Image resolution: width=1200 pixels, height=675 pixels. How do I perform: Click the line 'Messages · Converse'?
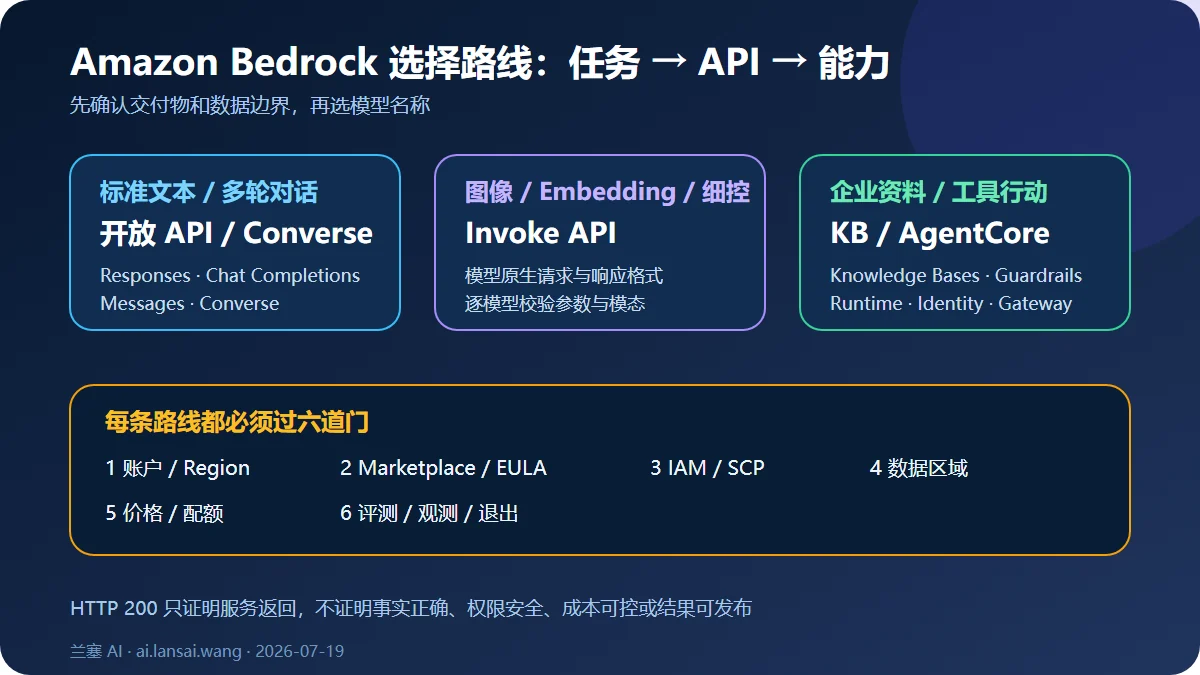coord(190,303)
